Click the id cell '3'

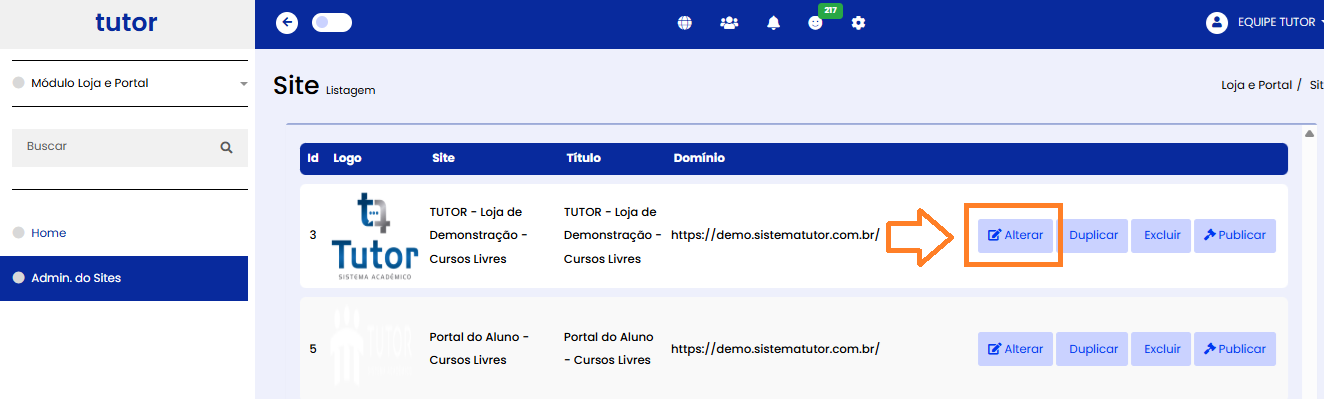[x=313, y=236]
